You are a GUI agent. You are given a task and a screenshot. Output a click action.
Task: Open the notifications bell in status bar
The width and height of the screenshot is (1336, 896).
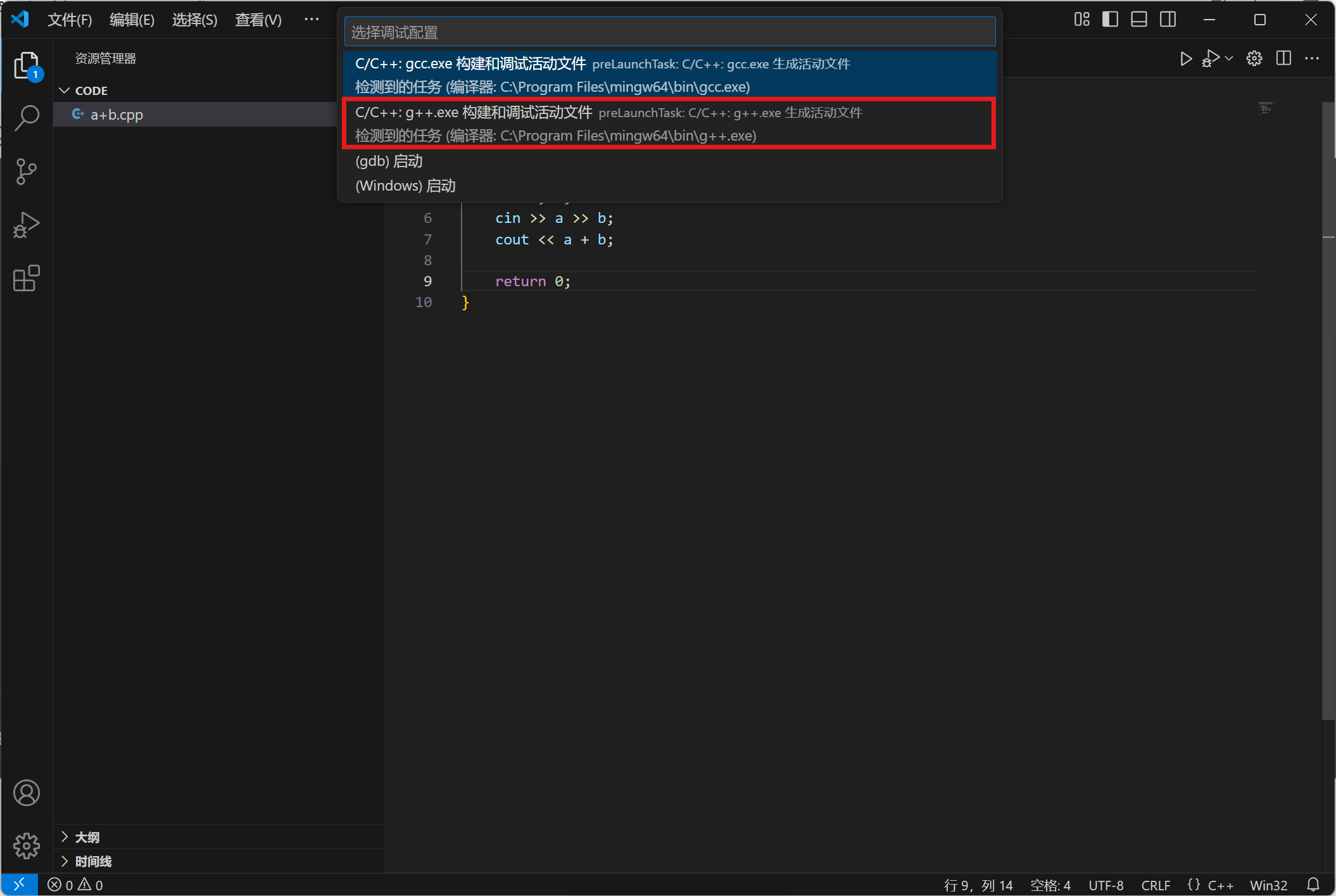click(x=1313, y=885)
